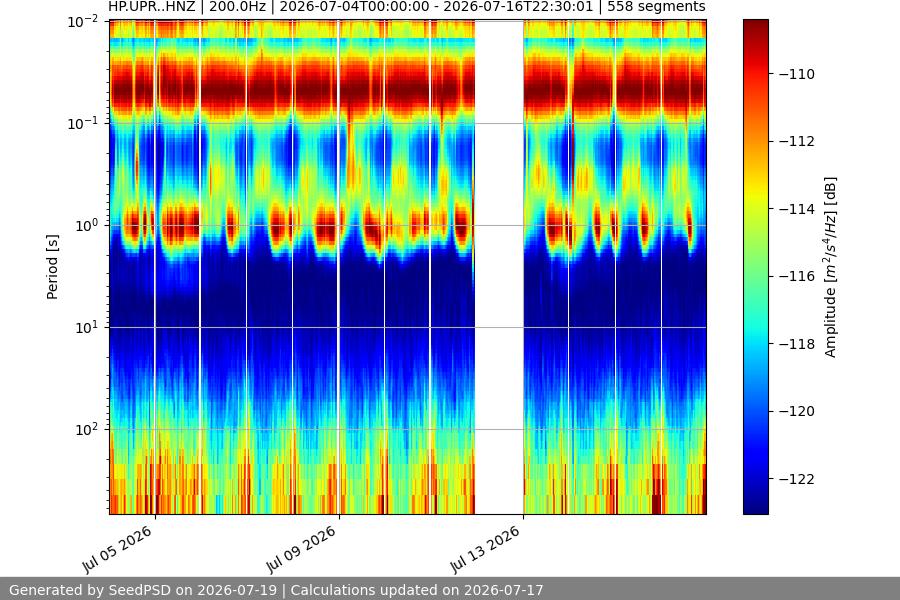Click the −122 colorbar tick label
The image size is (900, 600).
point(797,479)
